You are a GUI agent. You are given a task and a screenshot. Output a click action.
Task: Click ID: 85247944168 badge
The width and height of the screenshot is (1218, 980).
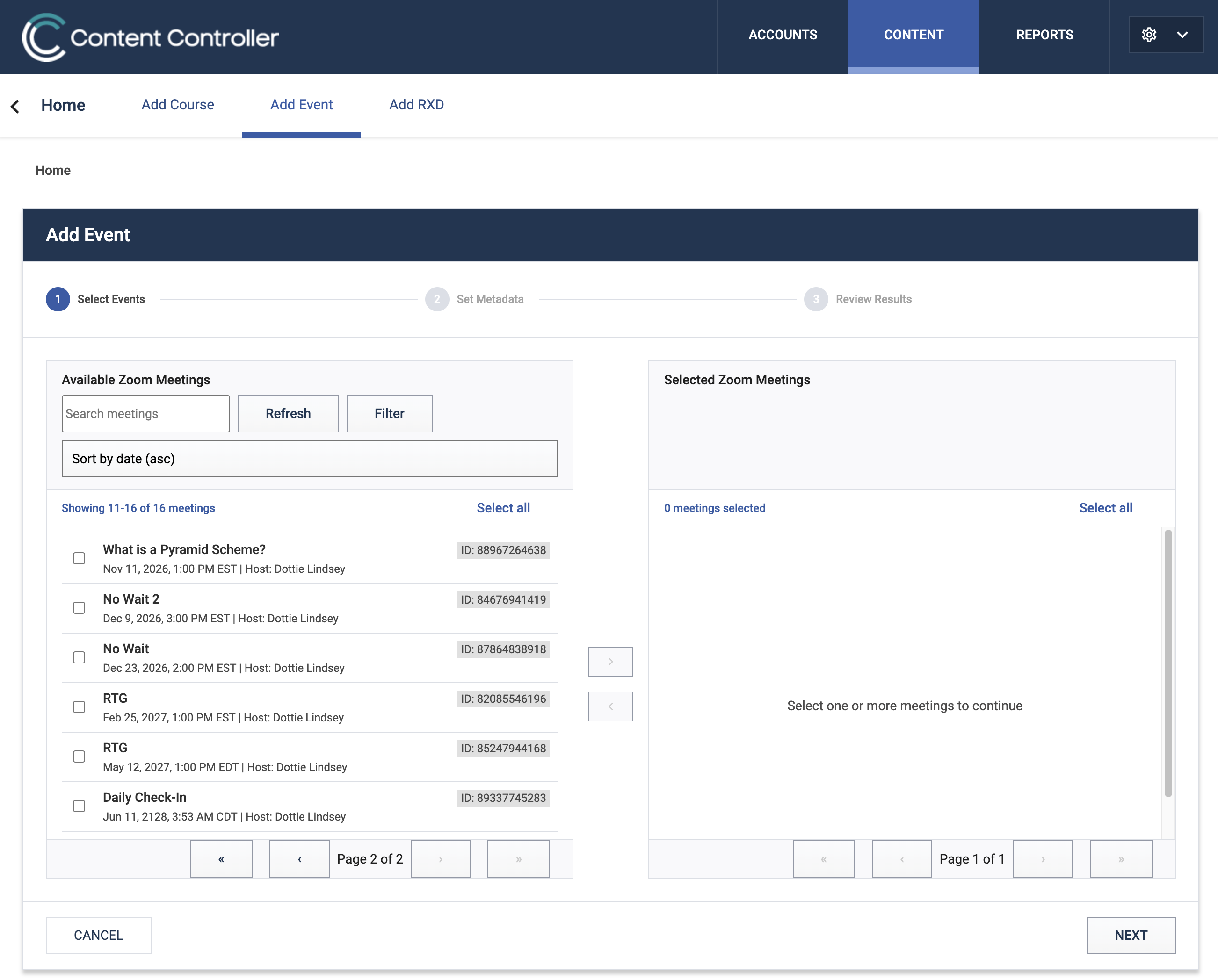click(503, 749)
